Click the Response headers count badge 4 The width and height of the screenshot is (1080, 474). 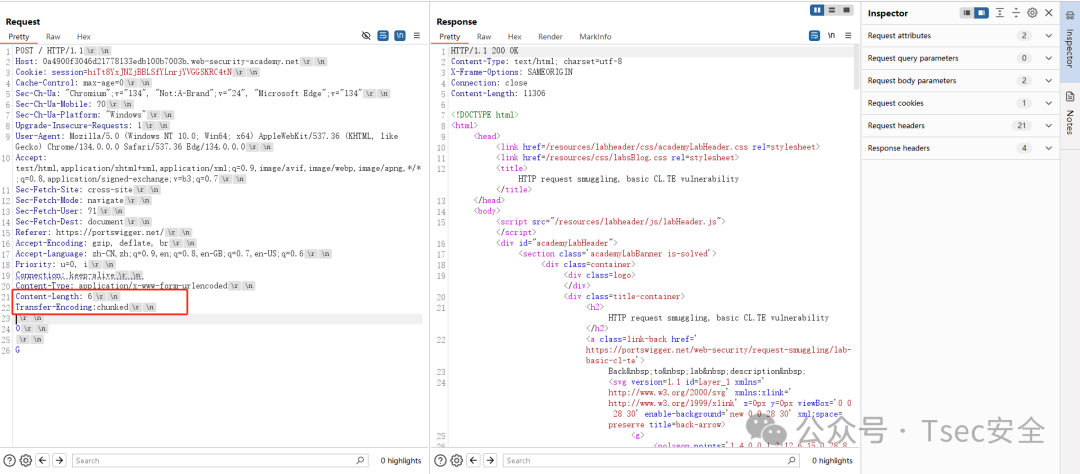pos(1025,148)
